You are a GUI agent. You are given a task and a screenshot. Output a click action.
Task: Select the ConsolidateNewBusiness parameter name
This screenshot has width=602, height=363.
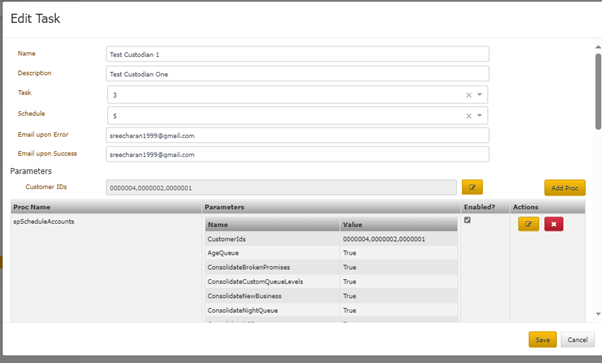point(245,296)
